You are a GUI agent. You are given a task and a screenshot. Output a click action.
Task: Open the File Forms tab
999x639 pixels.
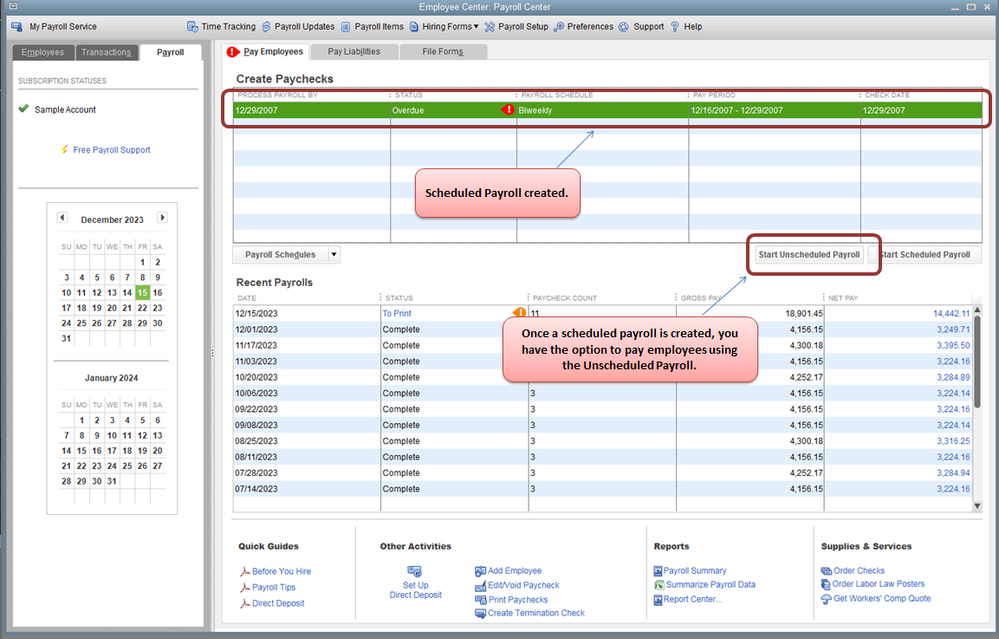coord(443,52)
